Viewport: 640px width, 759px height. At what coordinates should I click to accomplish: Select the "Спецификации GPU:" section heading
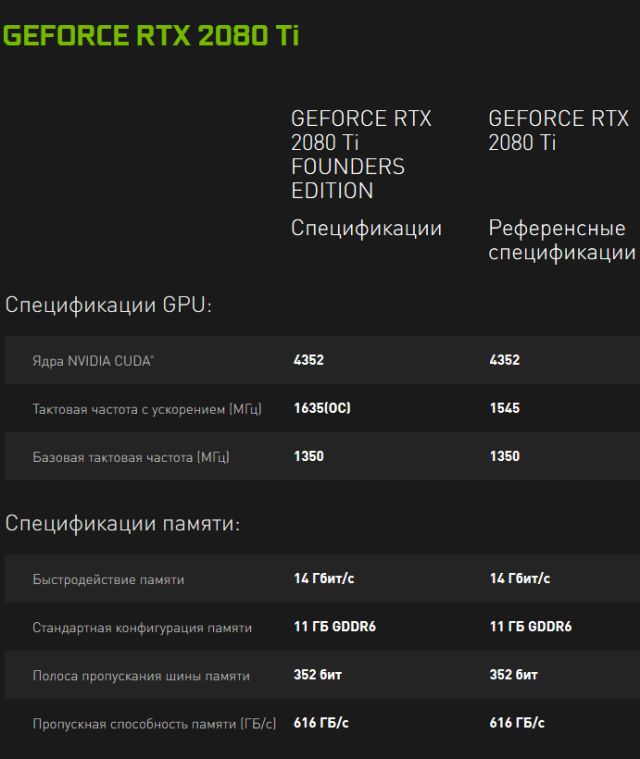(109, 305)
